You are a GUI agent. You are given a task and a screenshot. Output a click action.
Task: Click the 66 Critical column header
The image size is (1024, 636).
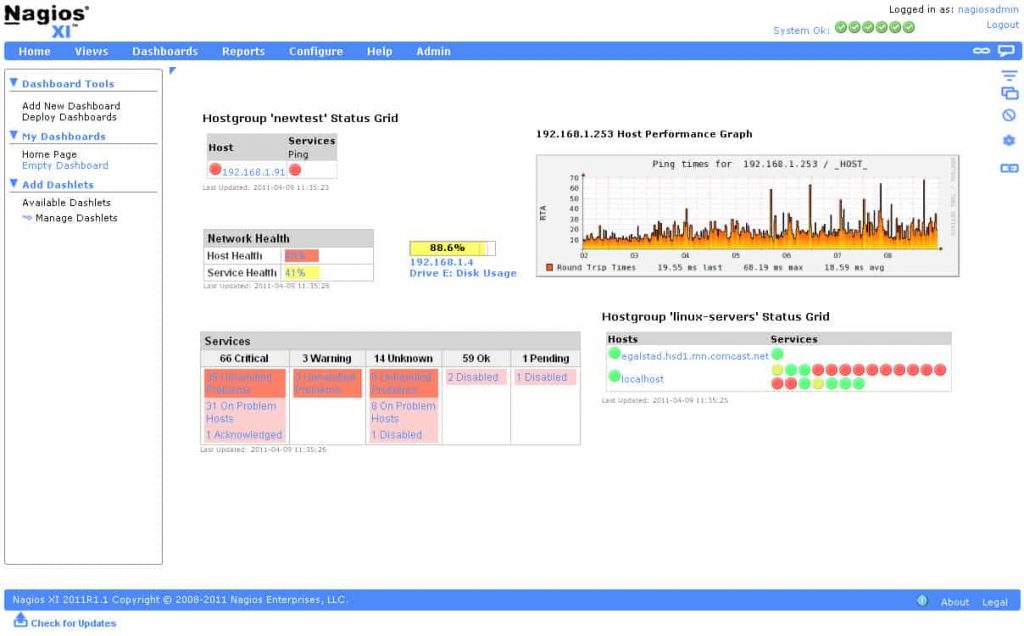(x=244, y=358)
